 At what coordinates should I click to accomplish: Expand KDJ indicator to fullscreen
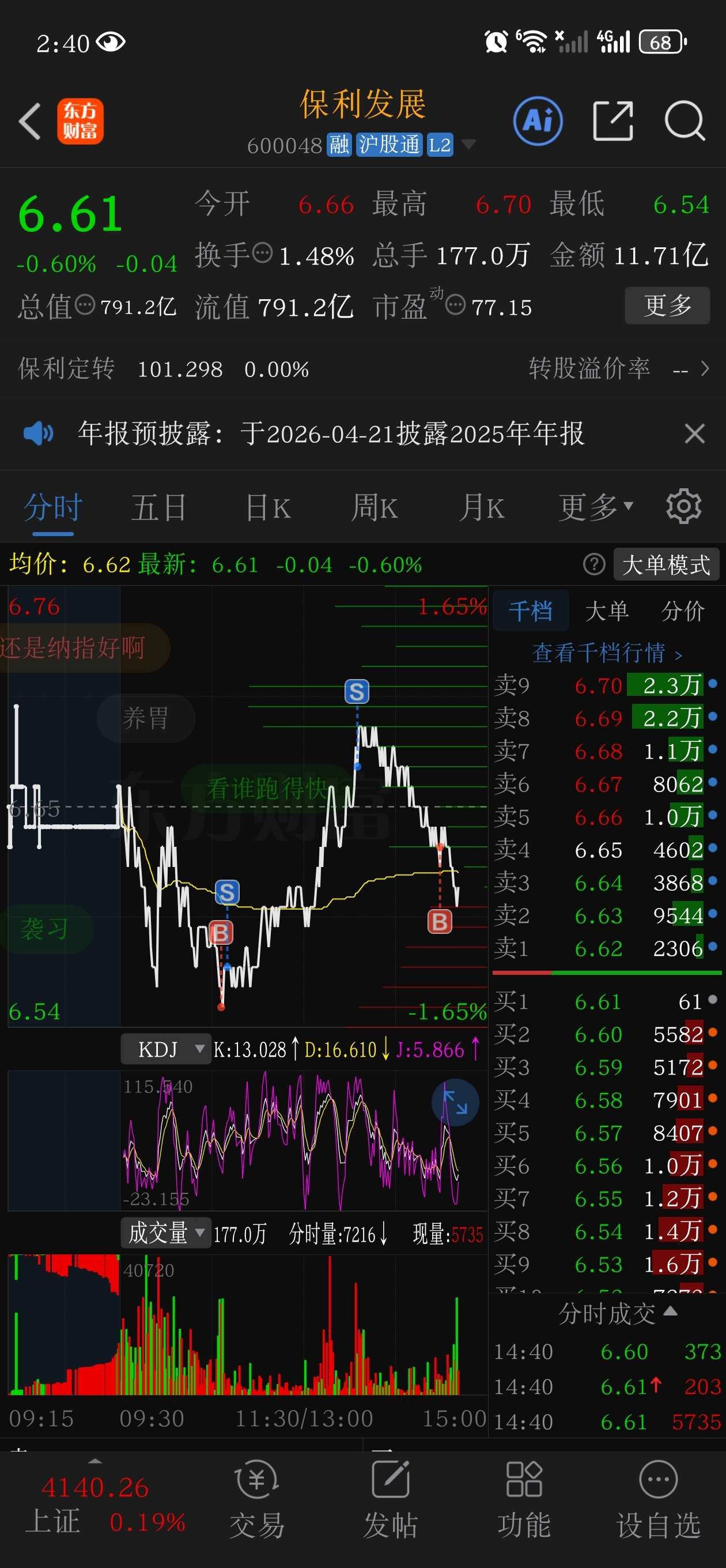455,1102
